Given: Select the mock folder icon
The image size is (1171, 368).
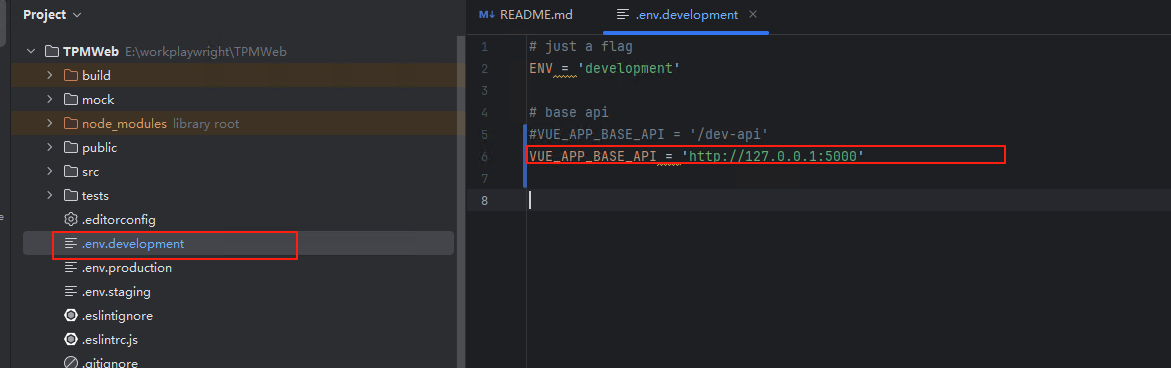Looking at the screenshot, I should click(x=71, y=99).
